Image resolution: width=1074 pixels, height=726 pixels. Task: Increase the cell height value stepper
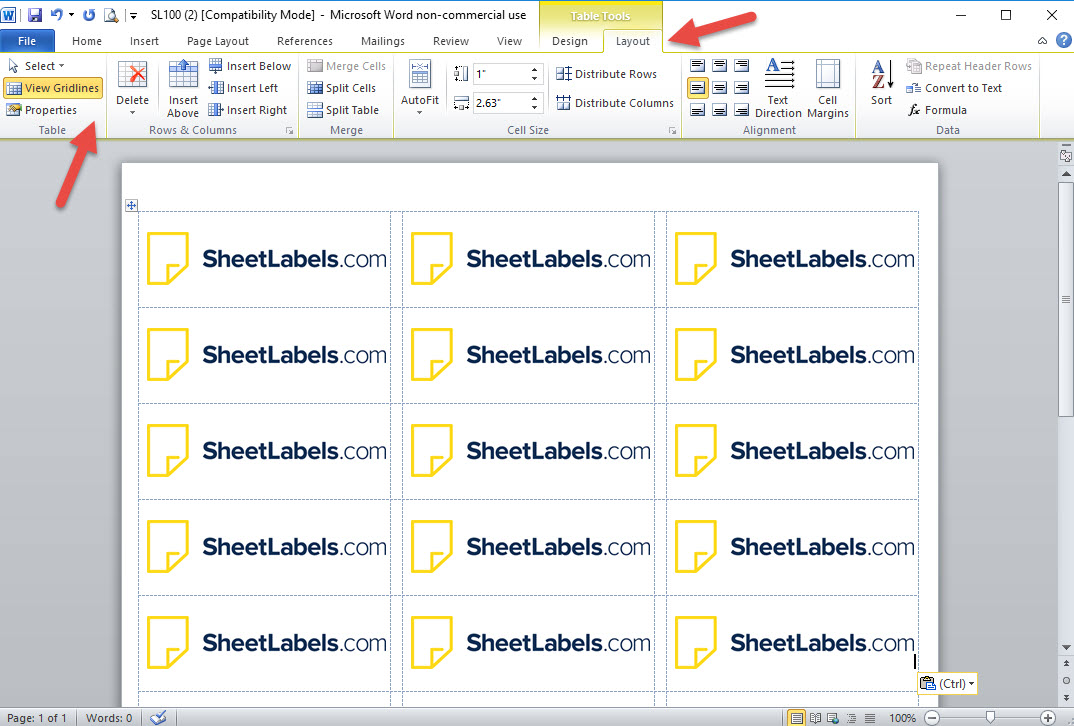535,68
